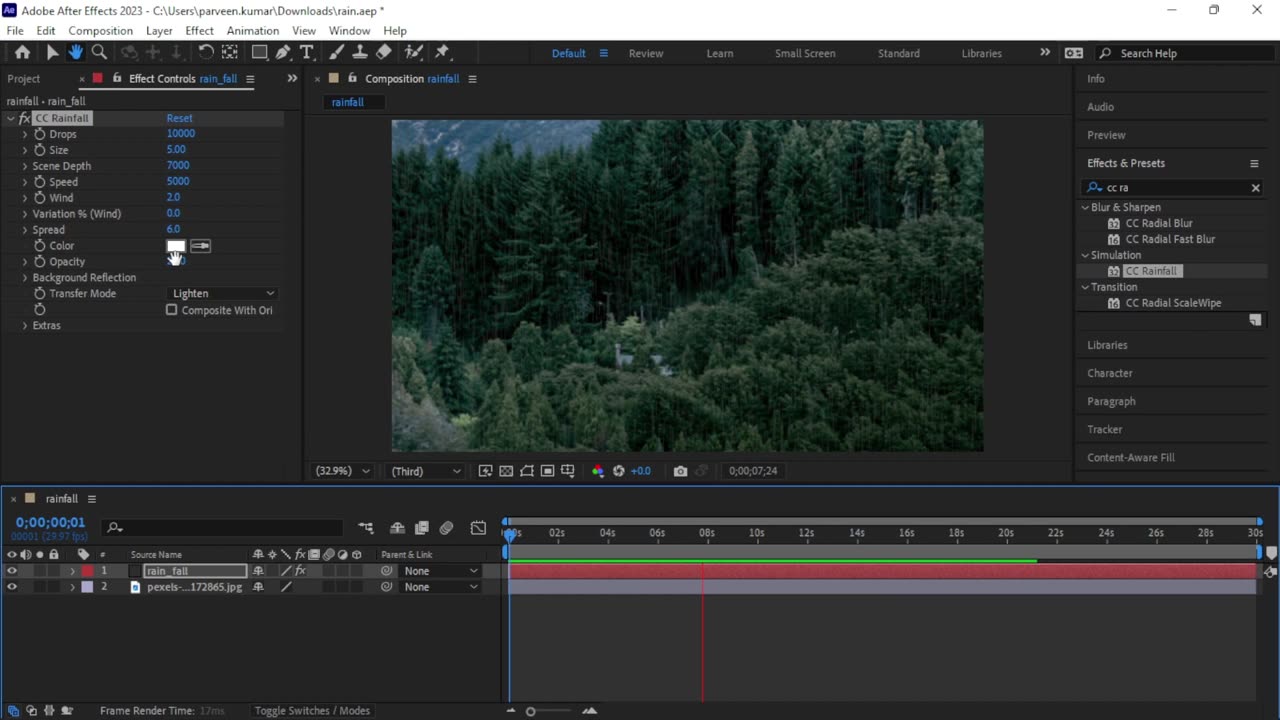The height and width of the screenshot is (720, 1280).
Task: Toggle Fast Previews icon in viewer
Action: (x=485, y=471)
